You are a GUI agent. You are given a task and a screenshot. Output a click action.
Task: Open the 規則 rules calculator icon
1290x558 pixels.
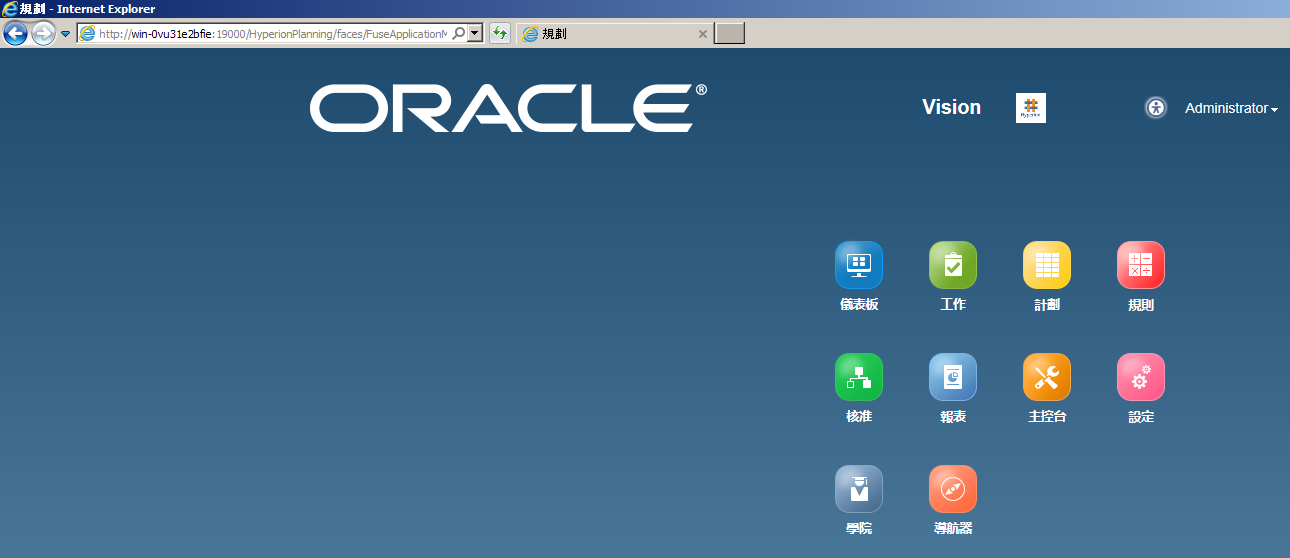(x=1141, y=265)
